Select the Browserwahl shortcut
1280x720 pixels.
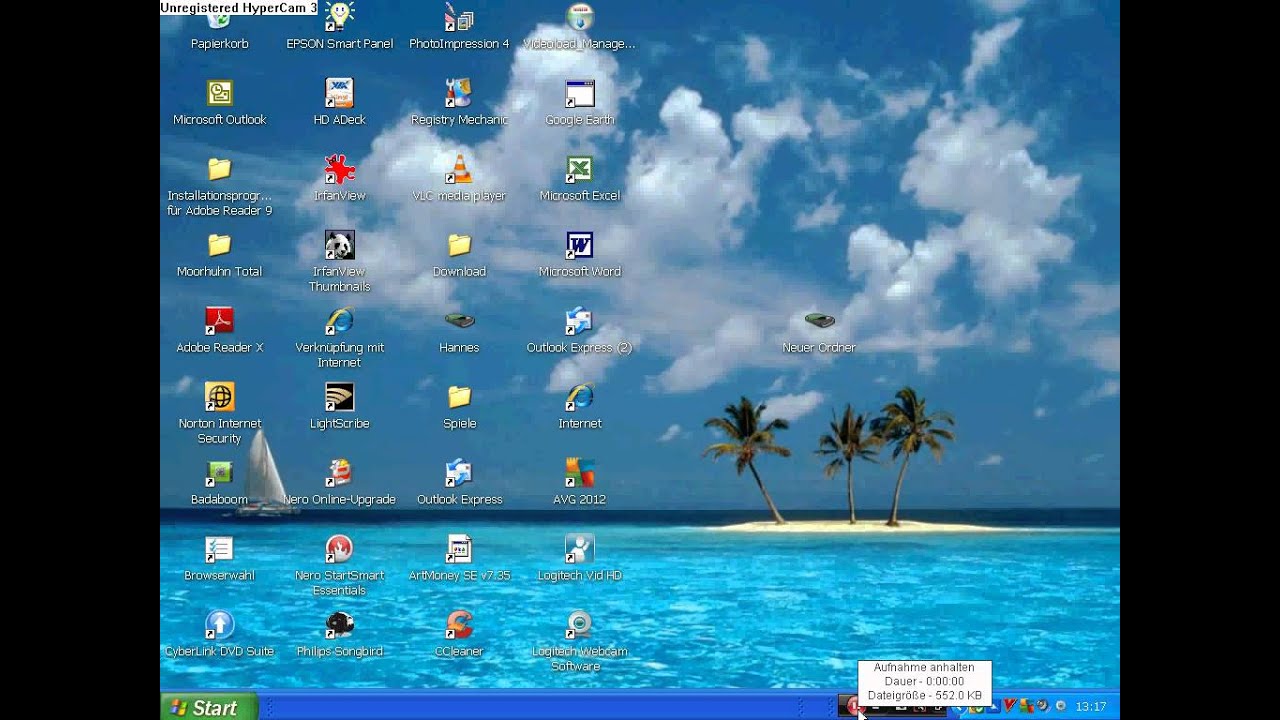pos(219,549)
